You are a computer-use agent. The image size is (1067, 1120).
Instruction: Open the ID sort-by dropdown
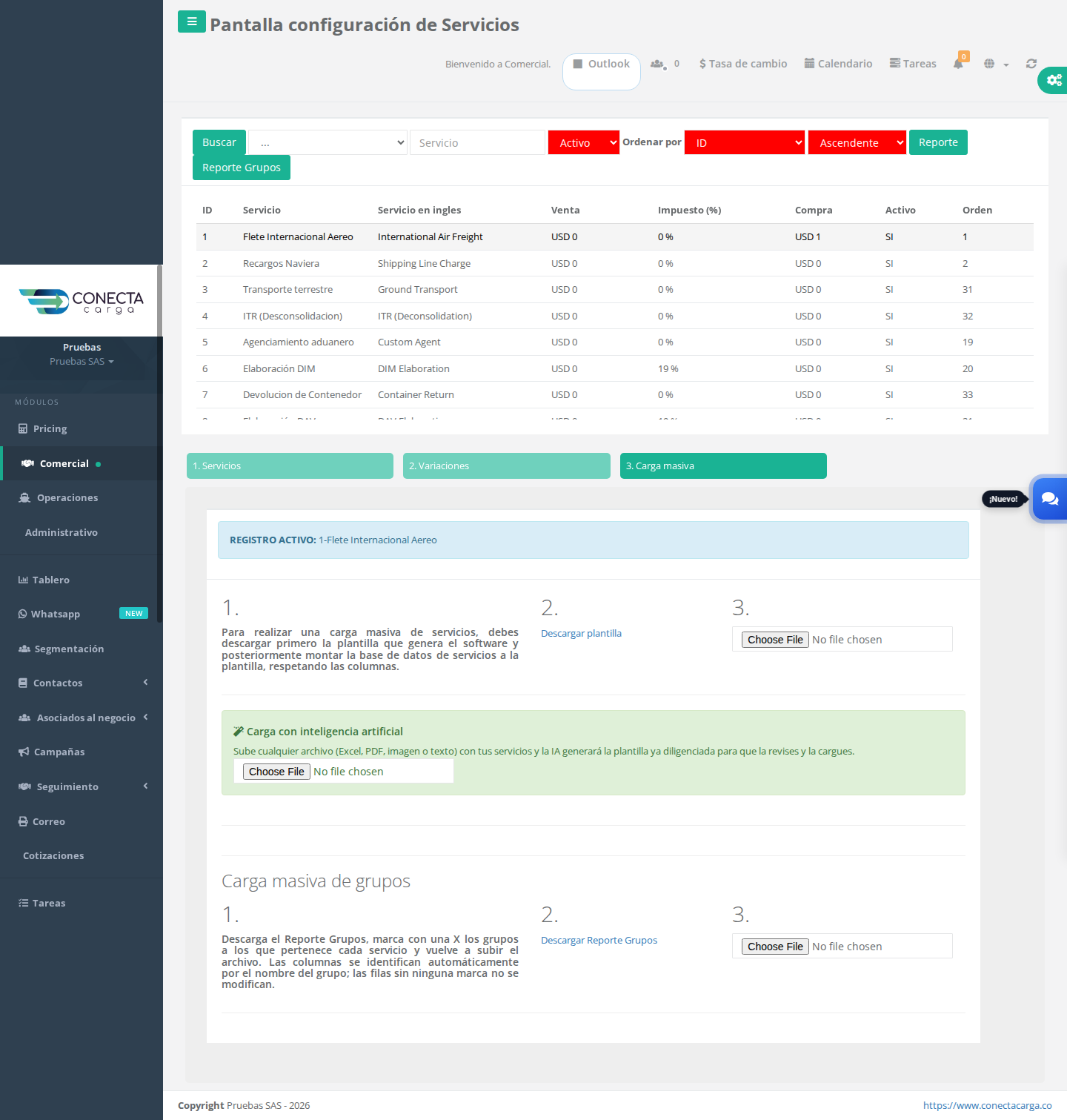point(745,142)
